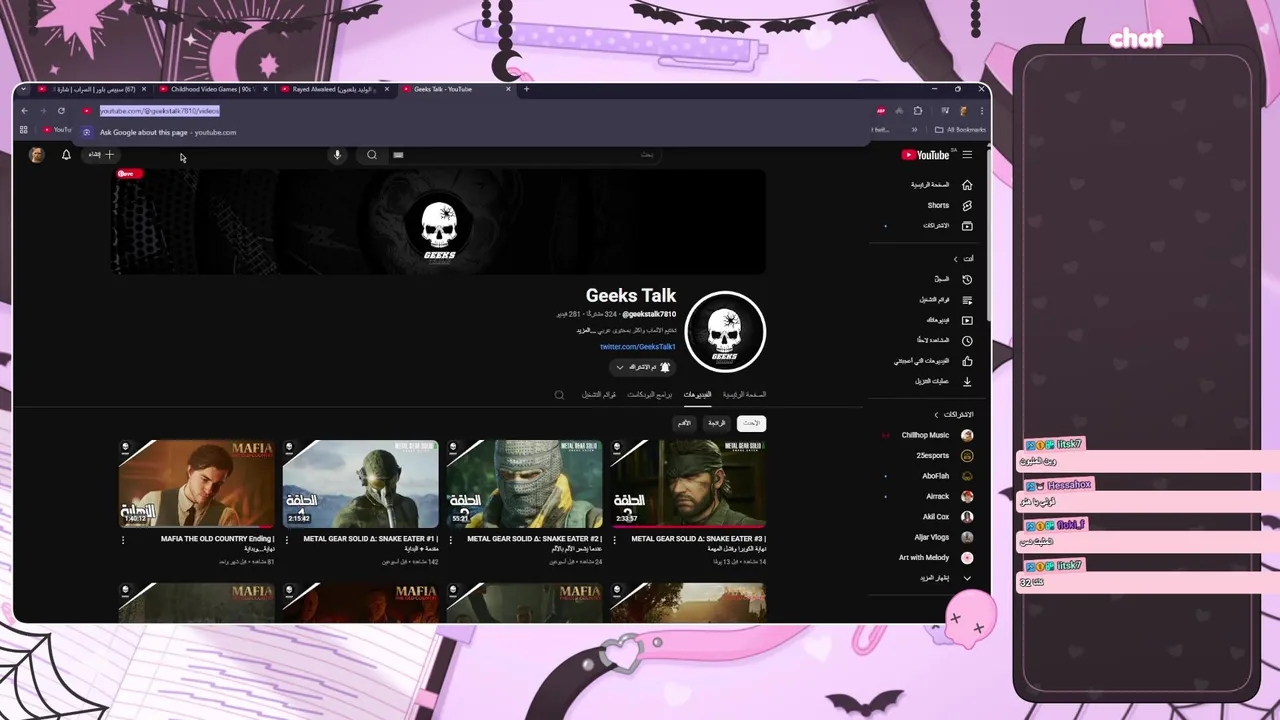This screenshot has width=1280, height=720.
Task: Open the YouTube hamburger guide menu
Action: pos(967,155)
